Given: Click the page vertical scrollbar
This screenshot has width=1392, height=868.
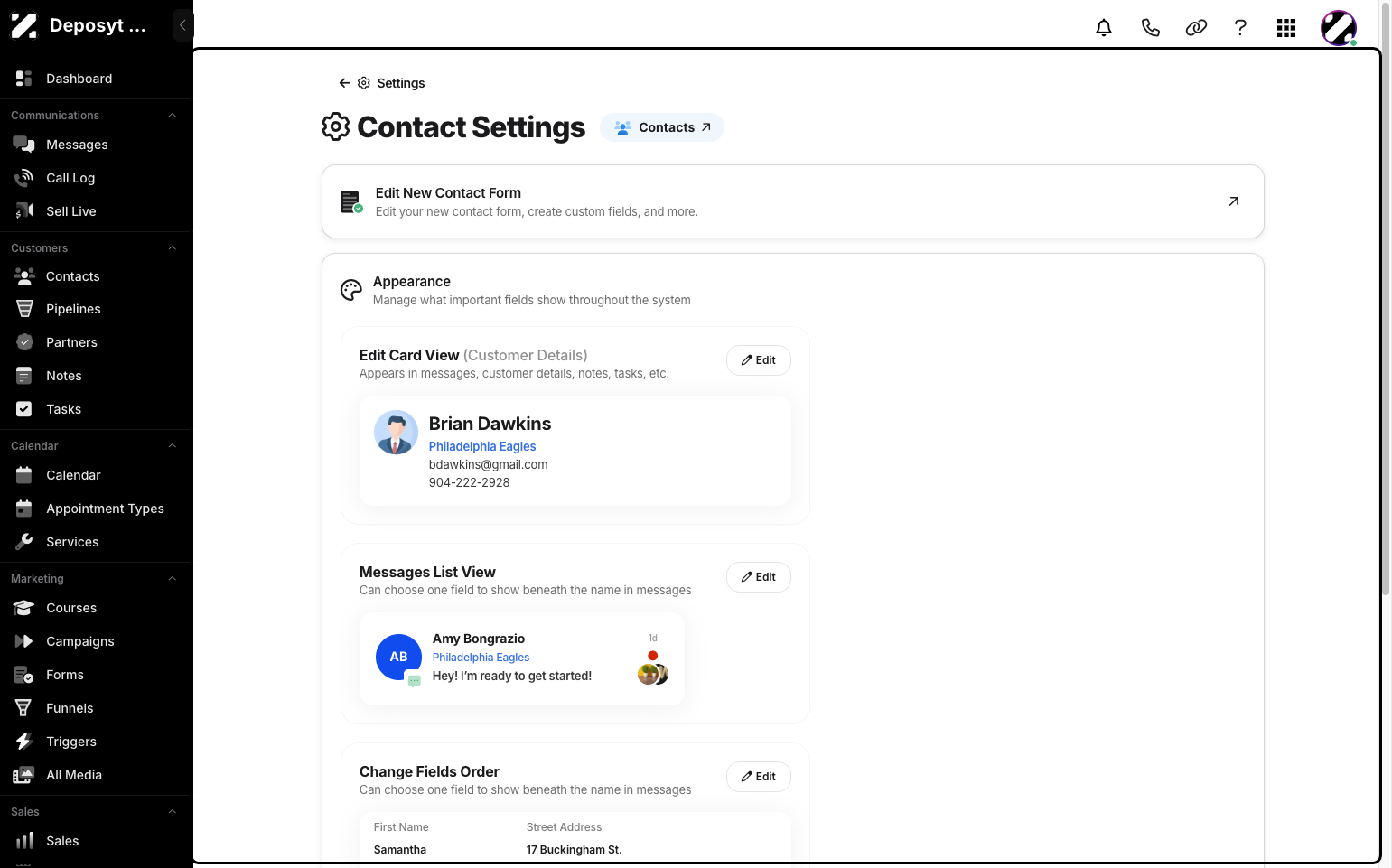Looking at the screenshot, I should point(1386,298).
